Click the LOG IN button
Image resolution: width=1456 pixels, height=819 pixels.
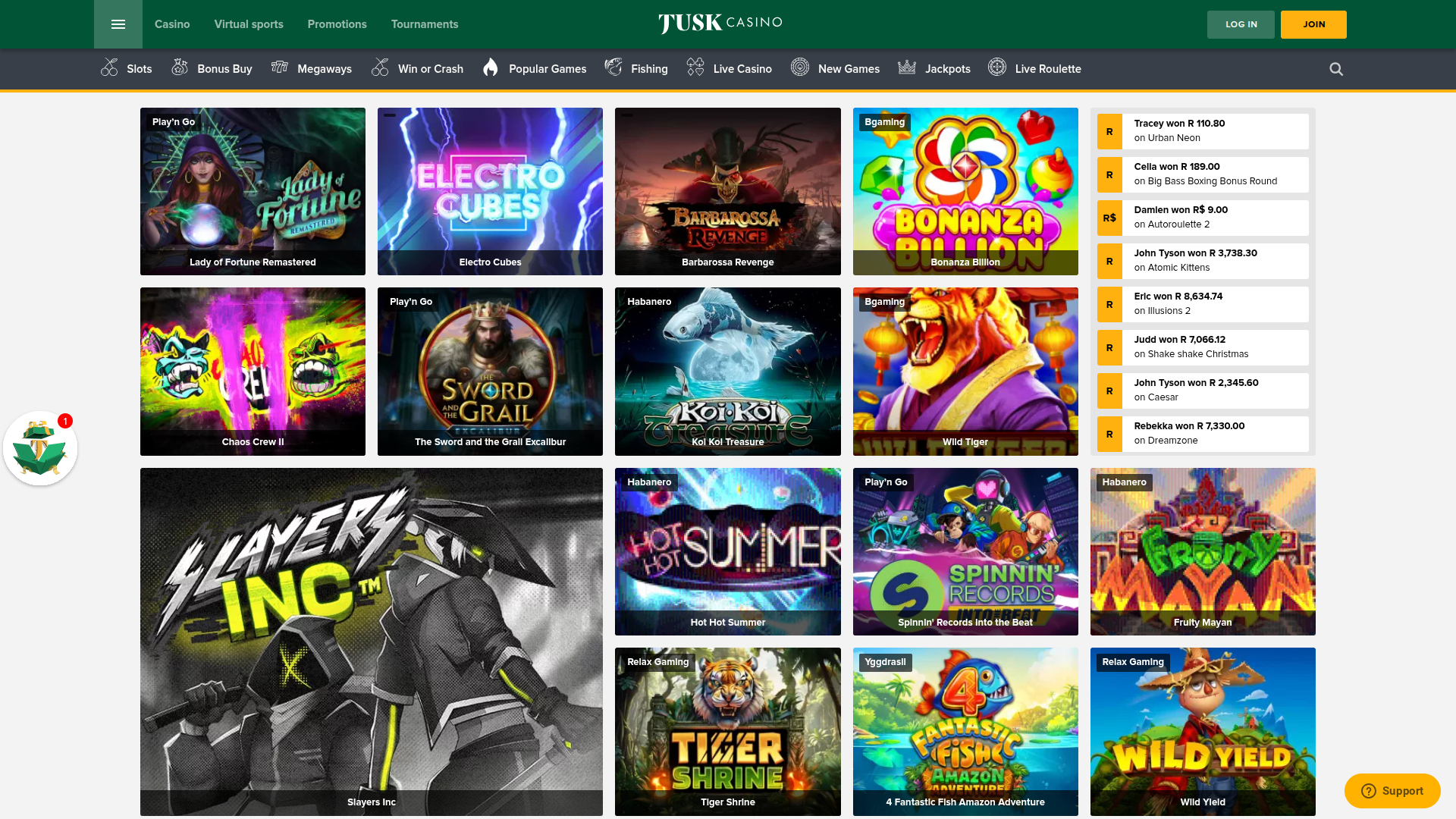tap(1241, 24)
